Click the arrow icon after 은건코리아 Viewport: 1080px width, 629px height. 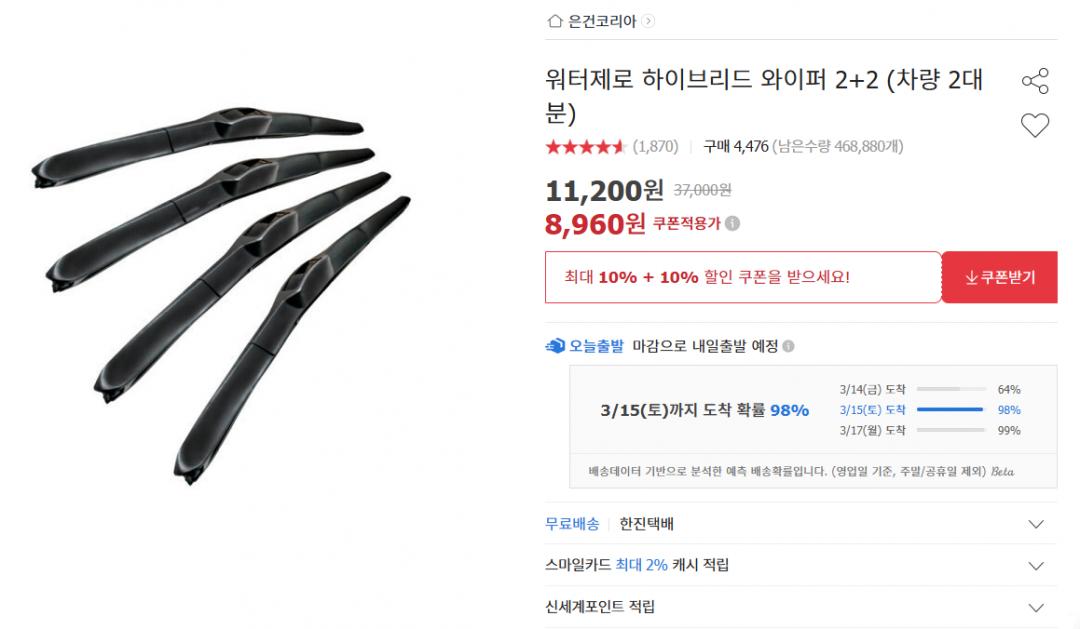point(649,20)
